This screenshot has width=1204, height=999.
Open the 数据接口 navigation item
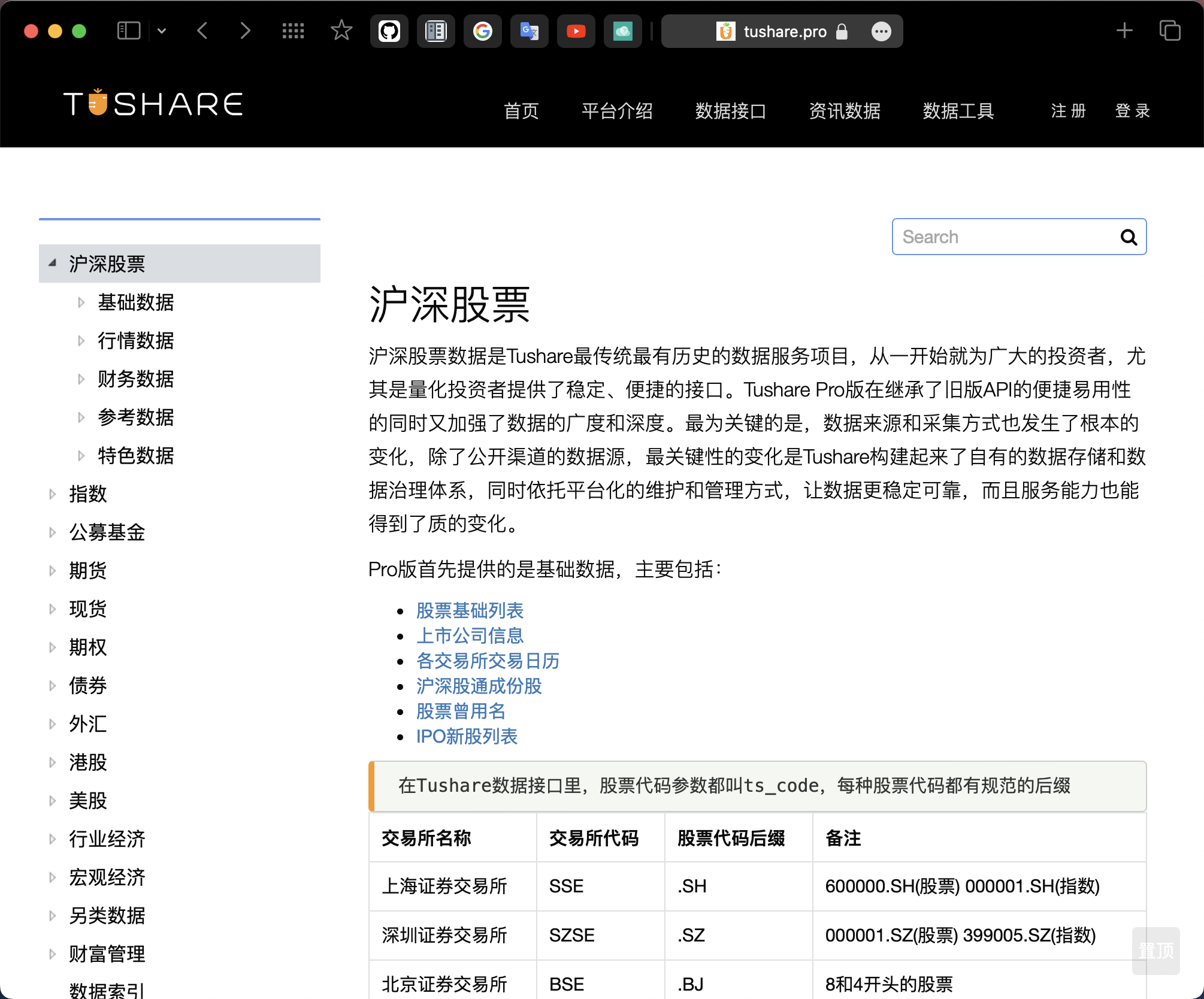pos(731,111)
